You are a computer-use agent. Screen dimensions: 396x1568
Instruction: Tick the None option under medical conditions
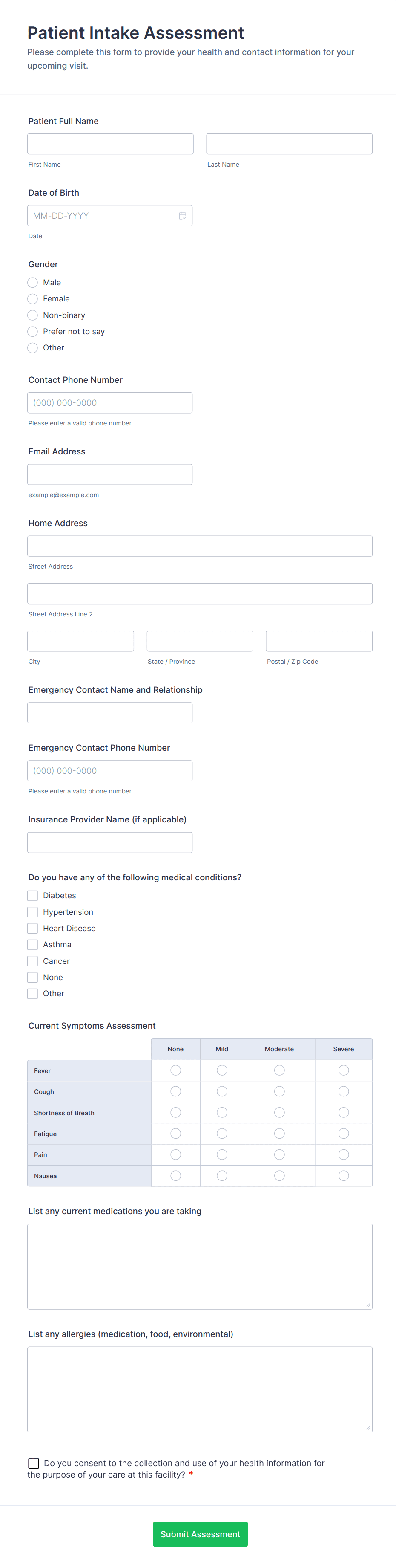(x=32, y=977)
